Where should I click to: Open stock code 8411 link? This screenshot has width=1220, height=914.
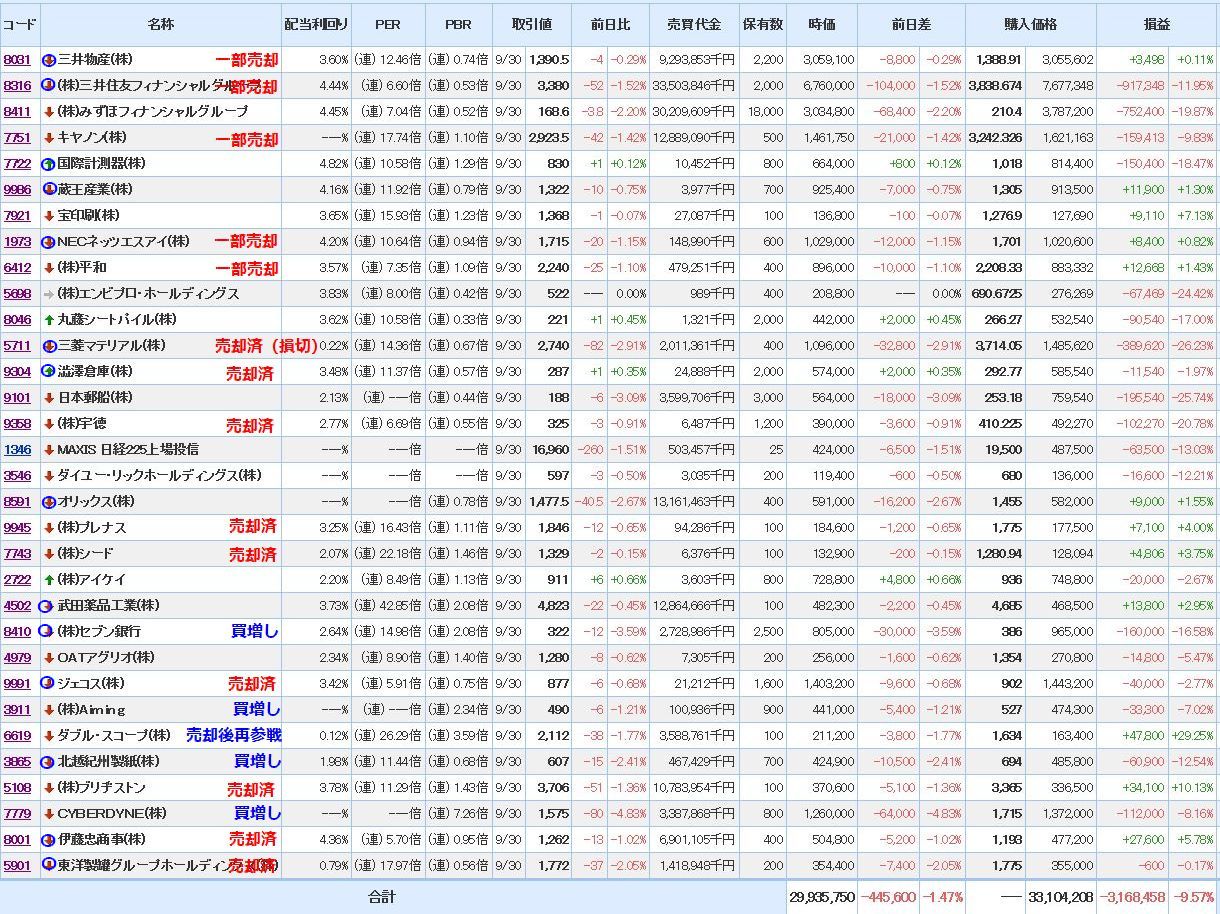[17, 112]
